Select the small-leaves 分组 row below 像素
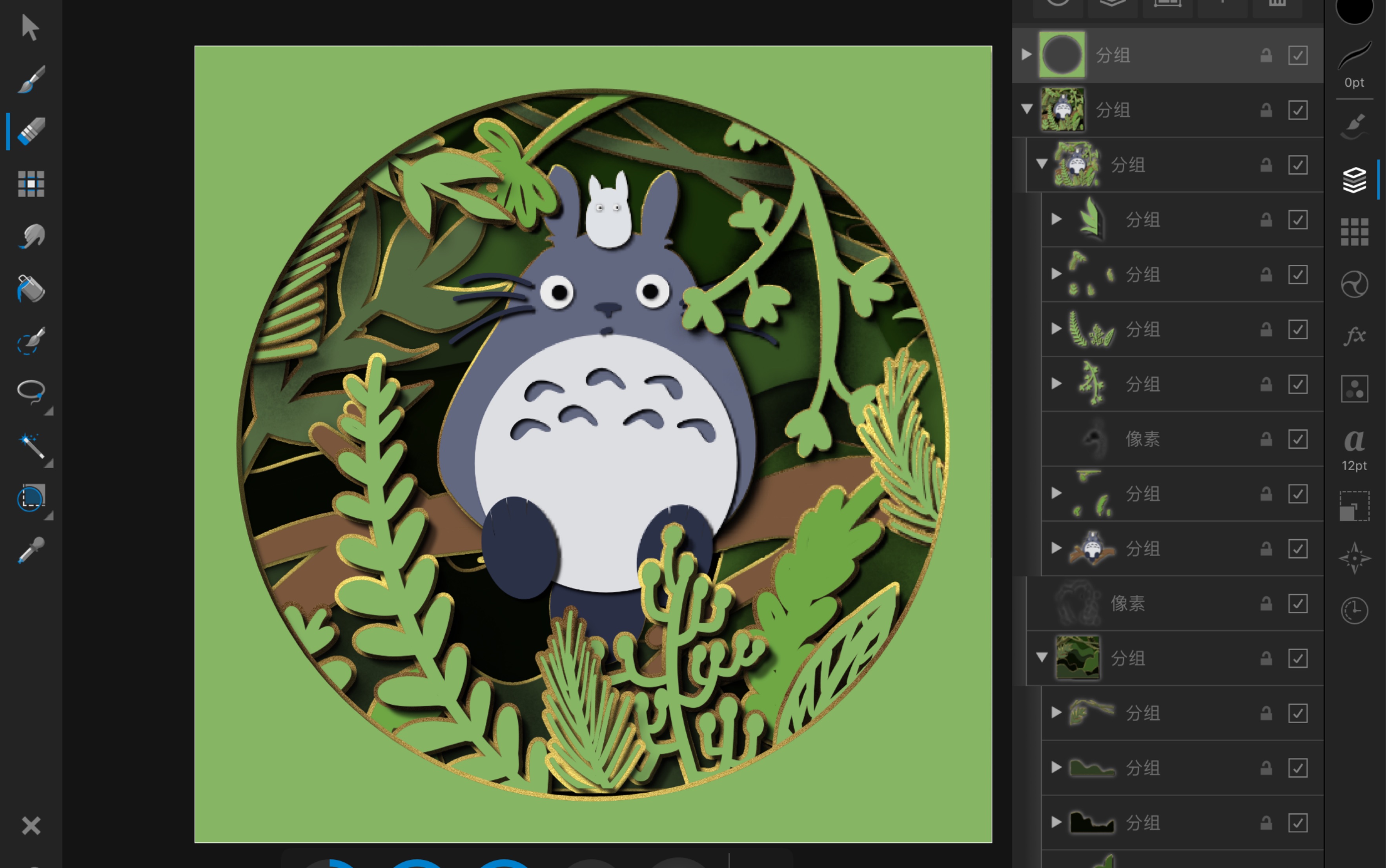The image size is (1386, 868). pos(1183,494)
